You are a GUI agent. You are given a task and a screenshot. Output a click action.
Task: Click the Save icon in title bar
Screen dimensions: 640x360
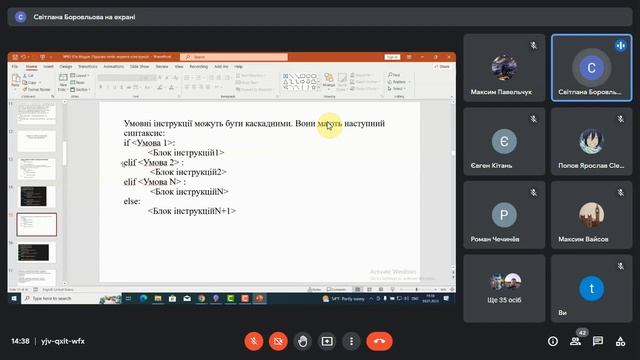pos(15,57)
